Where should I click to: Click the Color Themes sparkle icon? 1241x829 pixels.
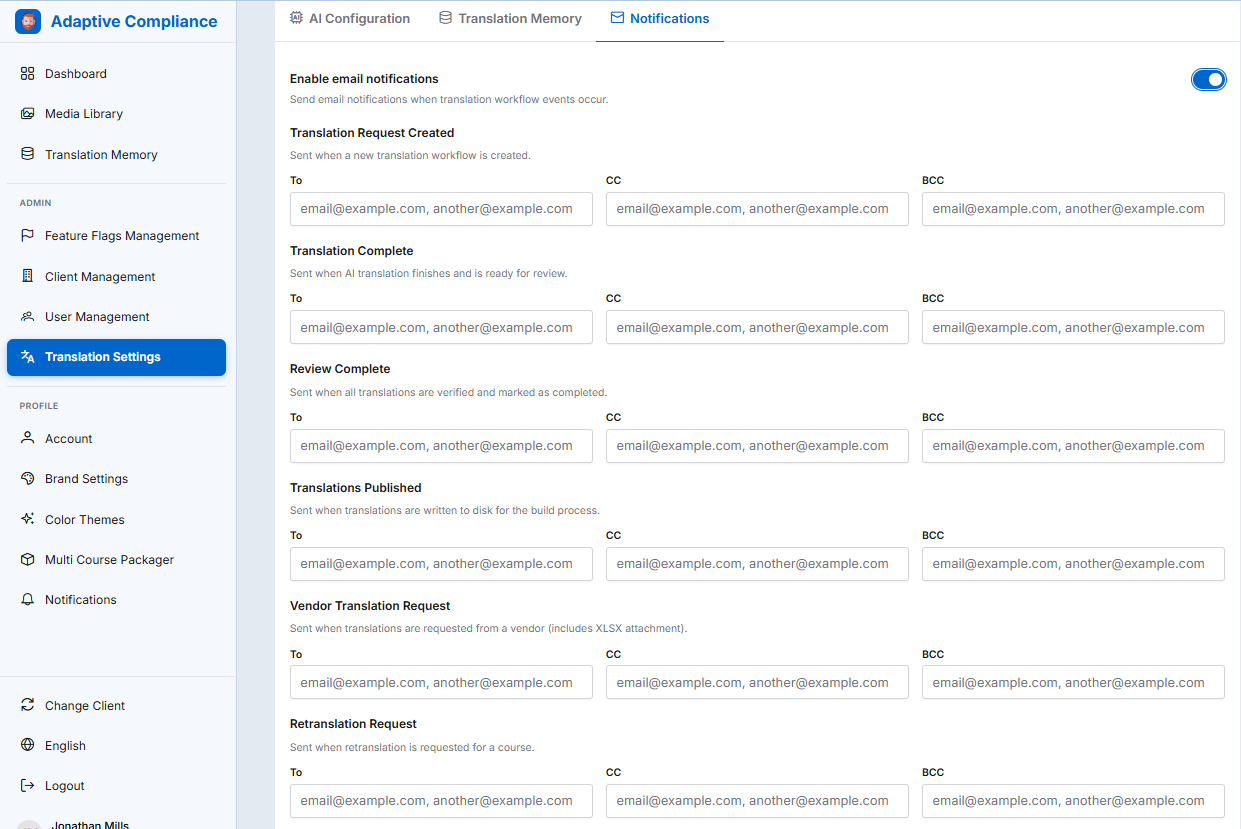[28, 519]
